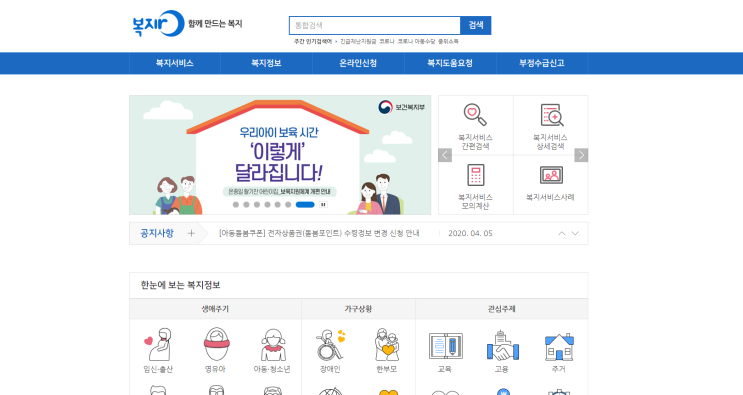The height and width of the screenshot is (395, 743).
Task: Click the blue 검색 search button
Action: [476, 26]
